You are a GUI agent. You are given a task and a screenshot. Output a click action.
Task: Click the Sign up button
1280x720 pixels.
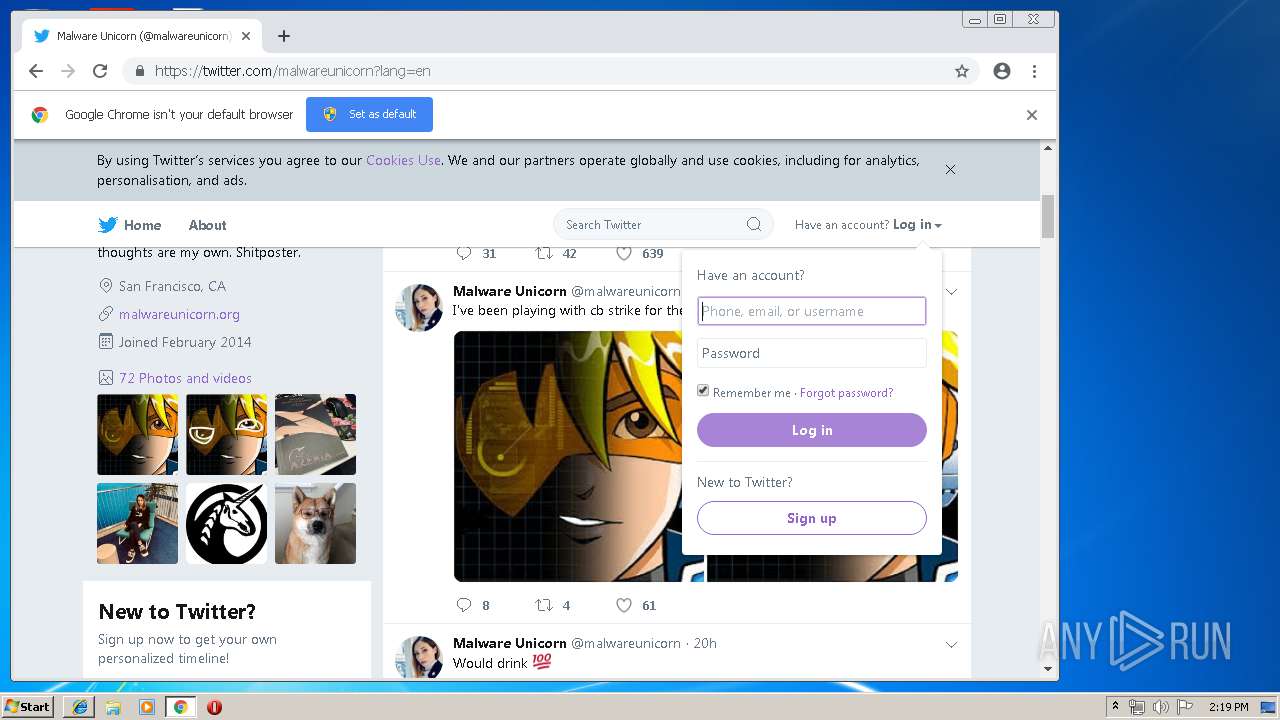tap(812, 518)
